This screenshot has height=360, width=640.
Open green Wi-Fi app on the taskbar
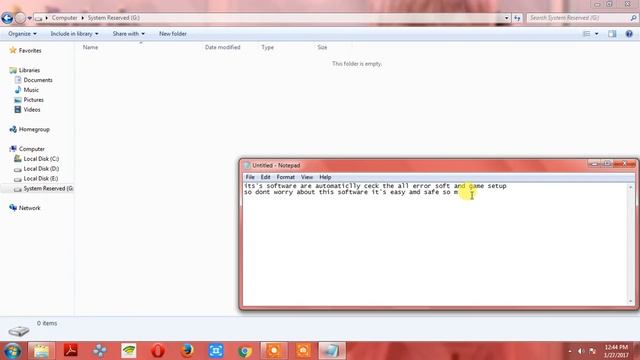pyautogui.click(x=129, y=351)
